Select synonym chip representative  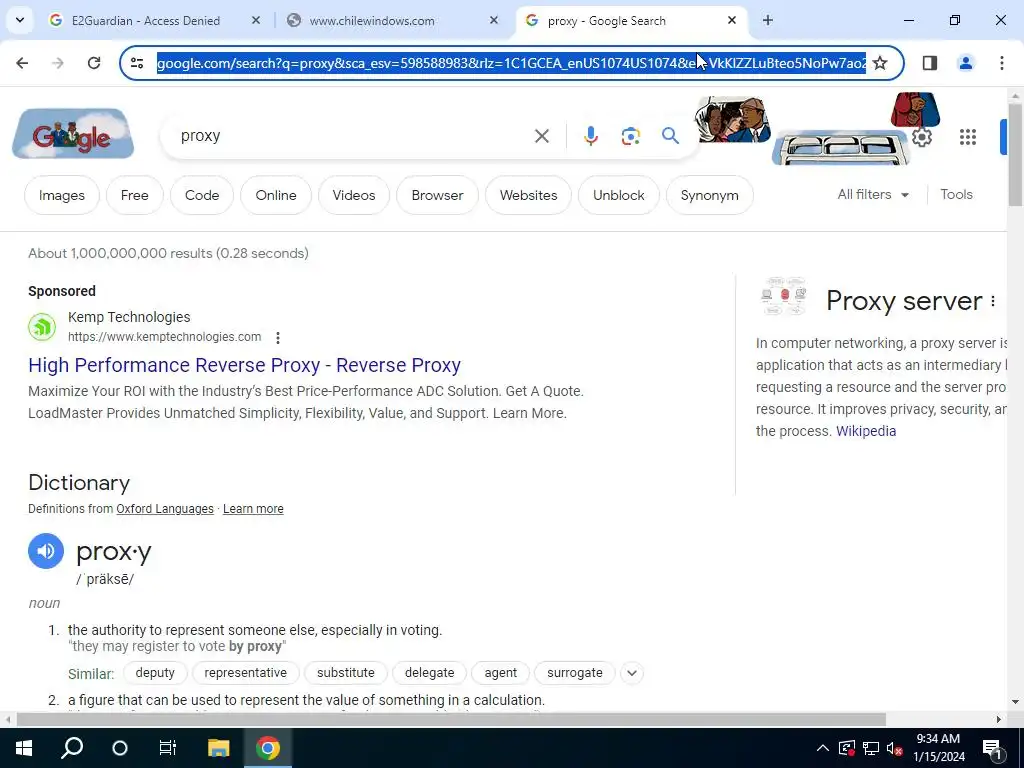click(246, 673)
